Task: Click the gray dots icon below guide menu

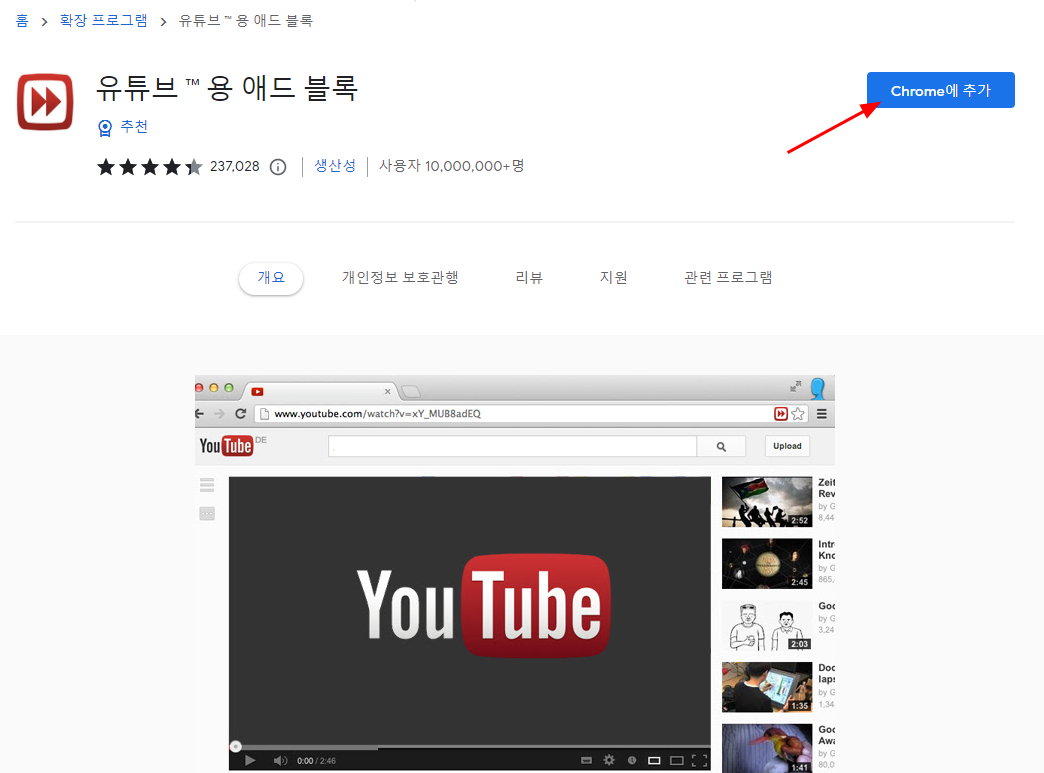Action: (207, 514)
